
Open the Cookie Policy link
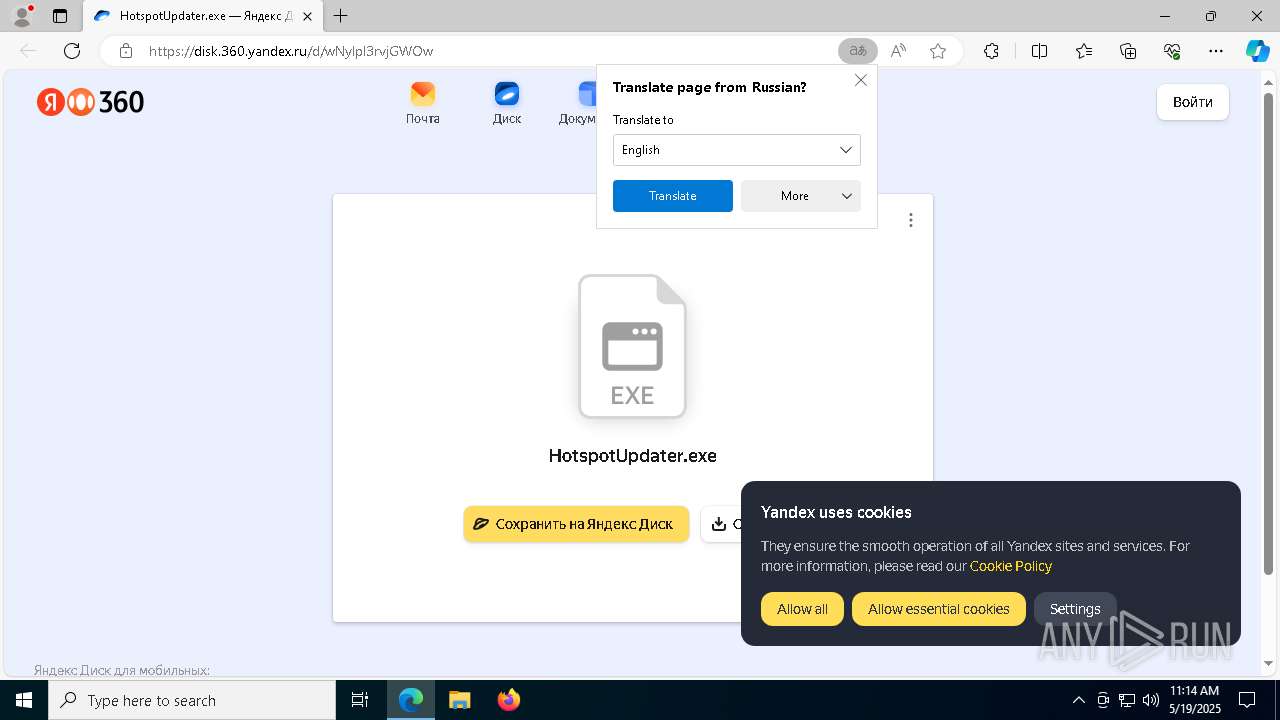click(x=1011, y=566)
